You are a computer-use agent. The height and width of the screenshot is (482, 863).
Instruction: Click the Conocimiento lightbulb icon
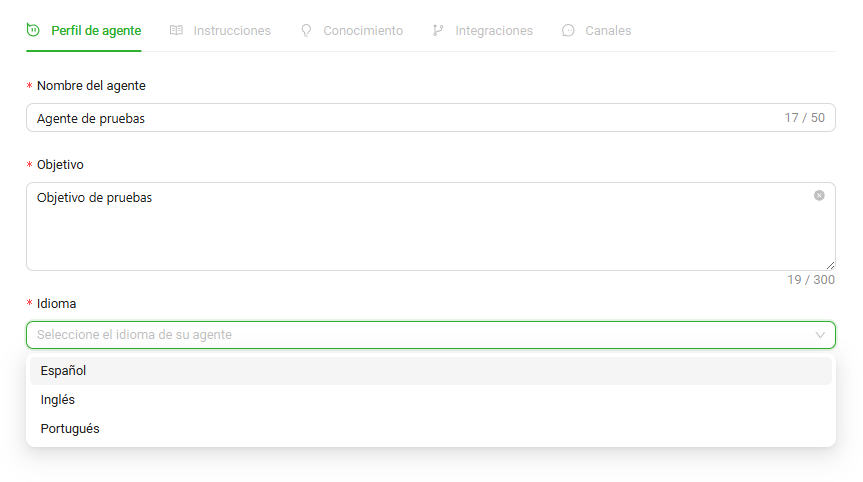coord(306,31)
